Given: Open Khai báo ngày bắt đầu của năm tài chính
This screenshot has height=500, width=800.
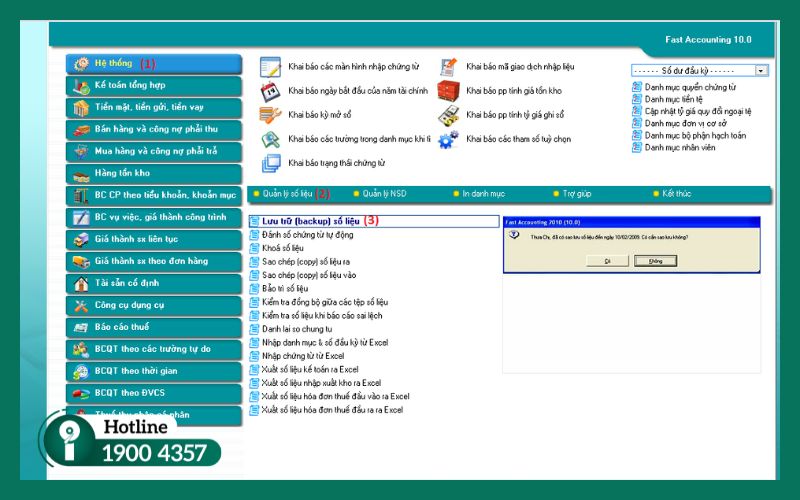Looking at the screenshot, I should tap(358, 91).
